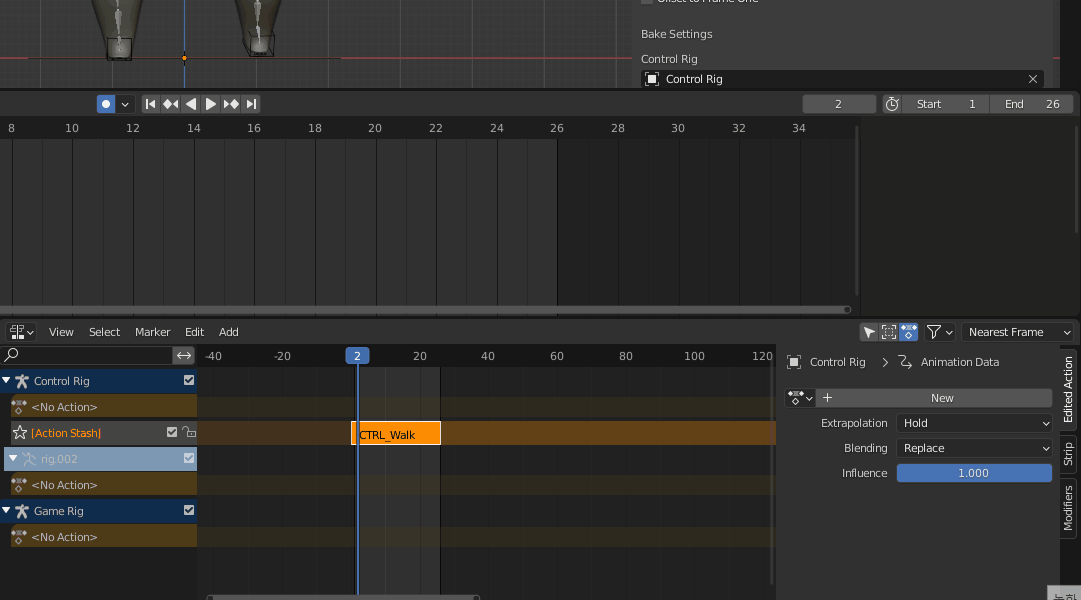This screenshot has height=600, width=1081.
Task: Open the Select menu
Action: 104,332
